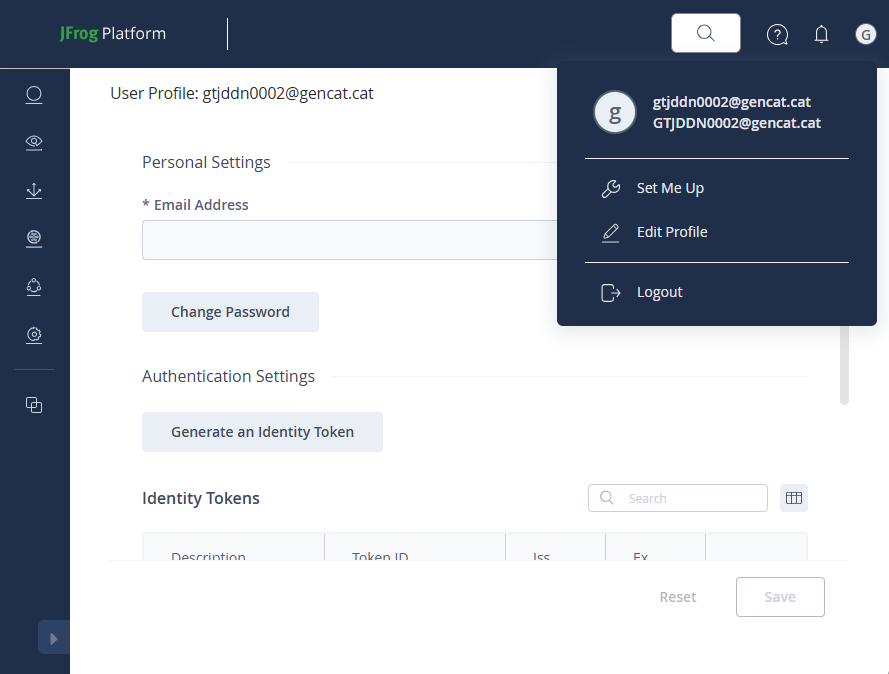Open the globe icon in left sidebar
Viewport: 889px width, 674px height.
(x=34, y=238)
